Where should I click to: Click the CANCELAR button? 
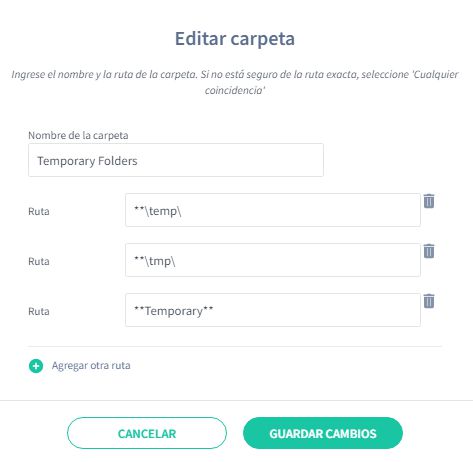(x=147, y=433)
